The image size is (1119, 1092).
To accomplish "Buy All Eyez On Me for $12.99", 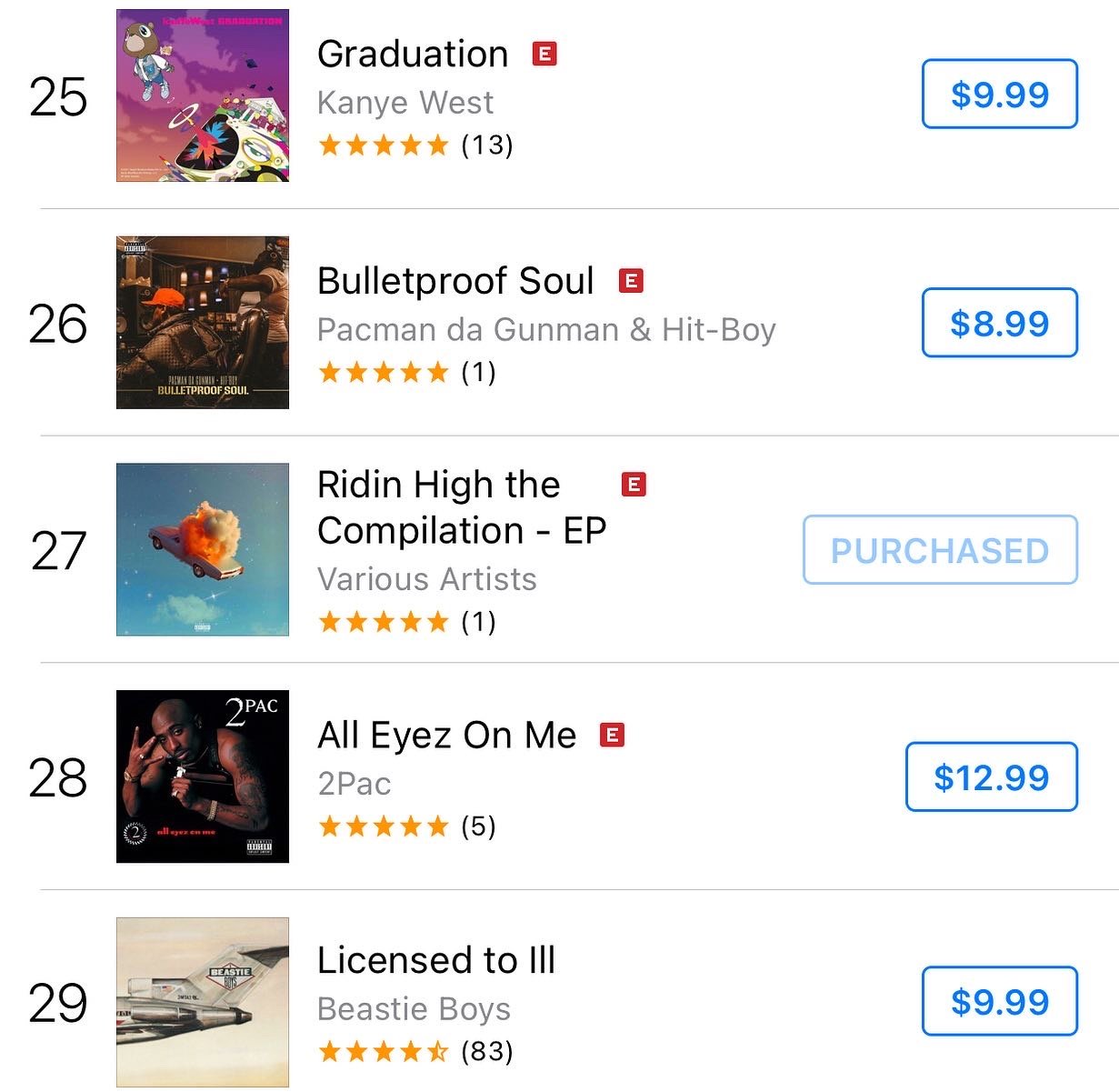I will [992, 776].
